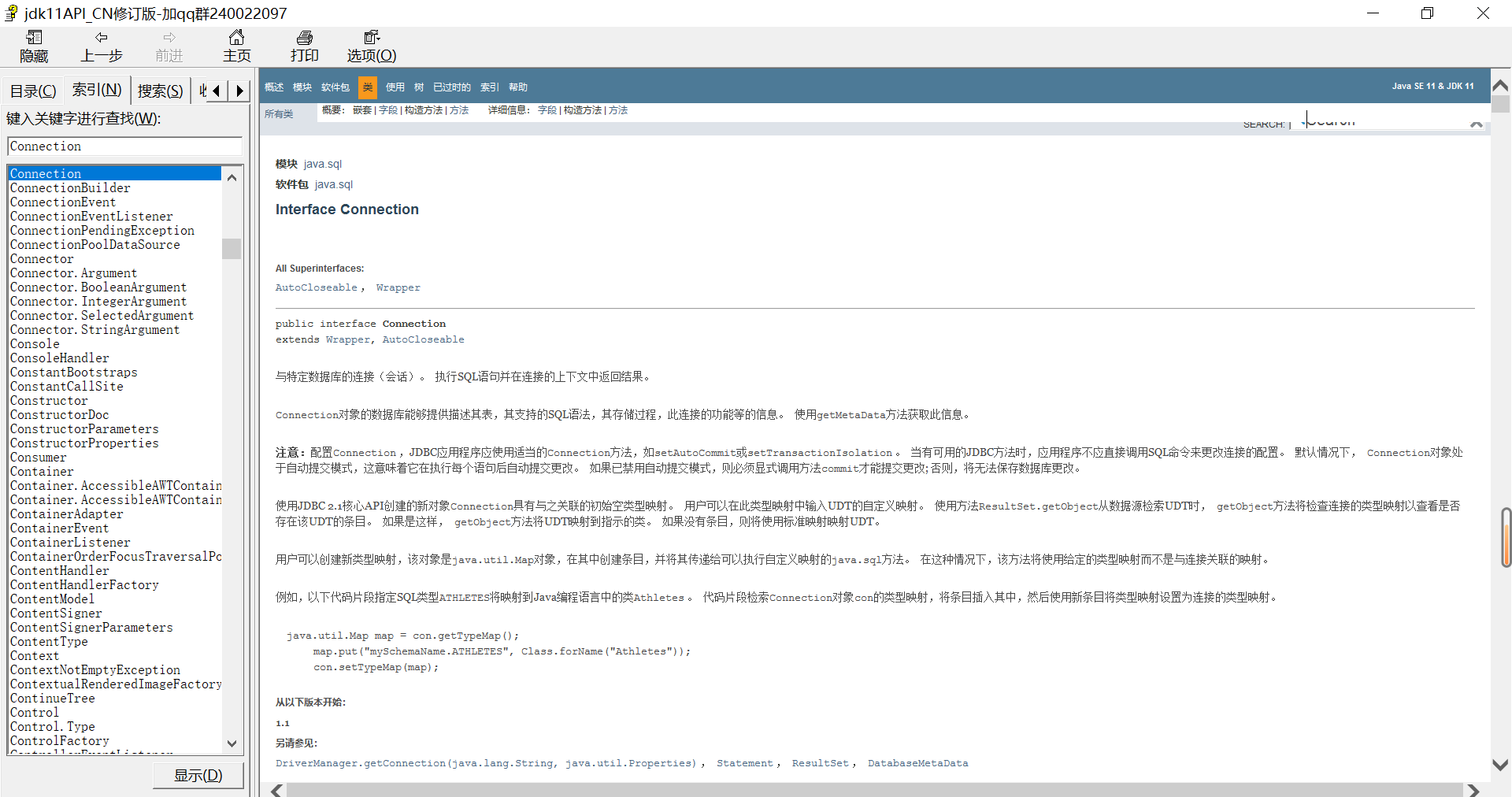Click the Javadoc SEARCH input field
The height and width of the screenshot is (797, 1512).
pos(1386,123)
